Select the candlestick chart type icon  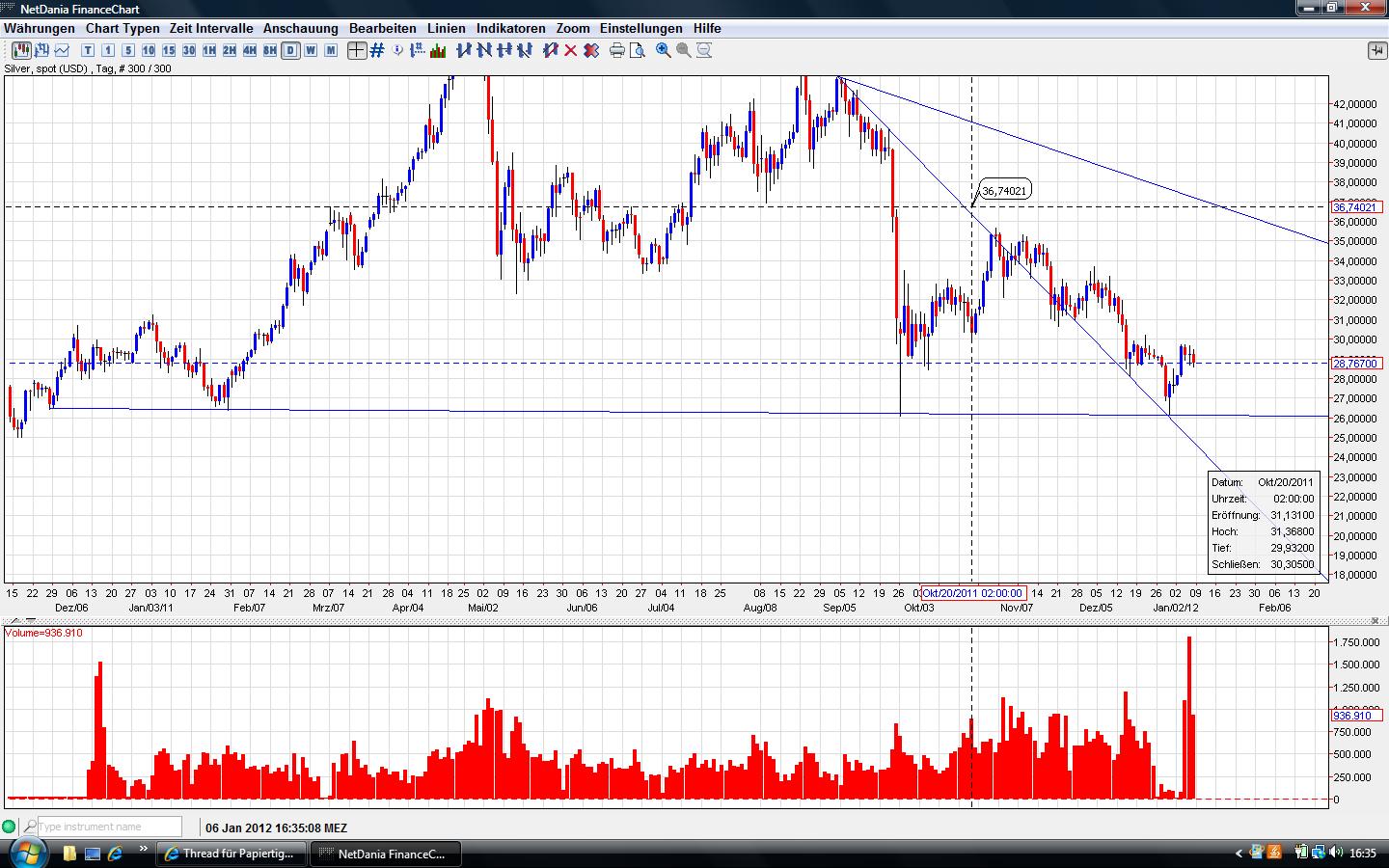(21, 50)
